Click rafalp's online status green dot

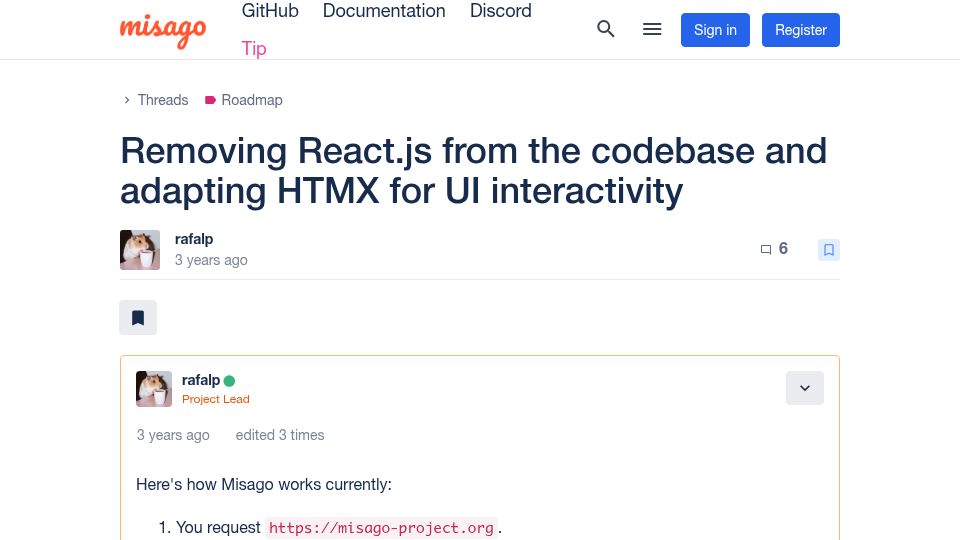coord(230,381)
